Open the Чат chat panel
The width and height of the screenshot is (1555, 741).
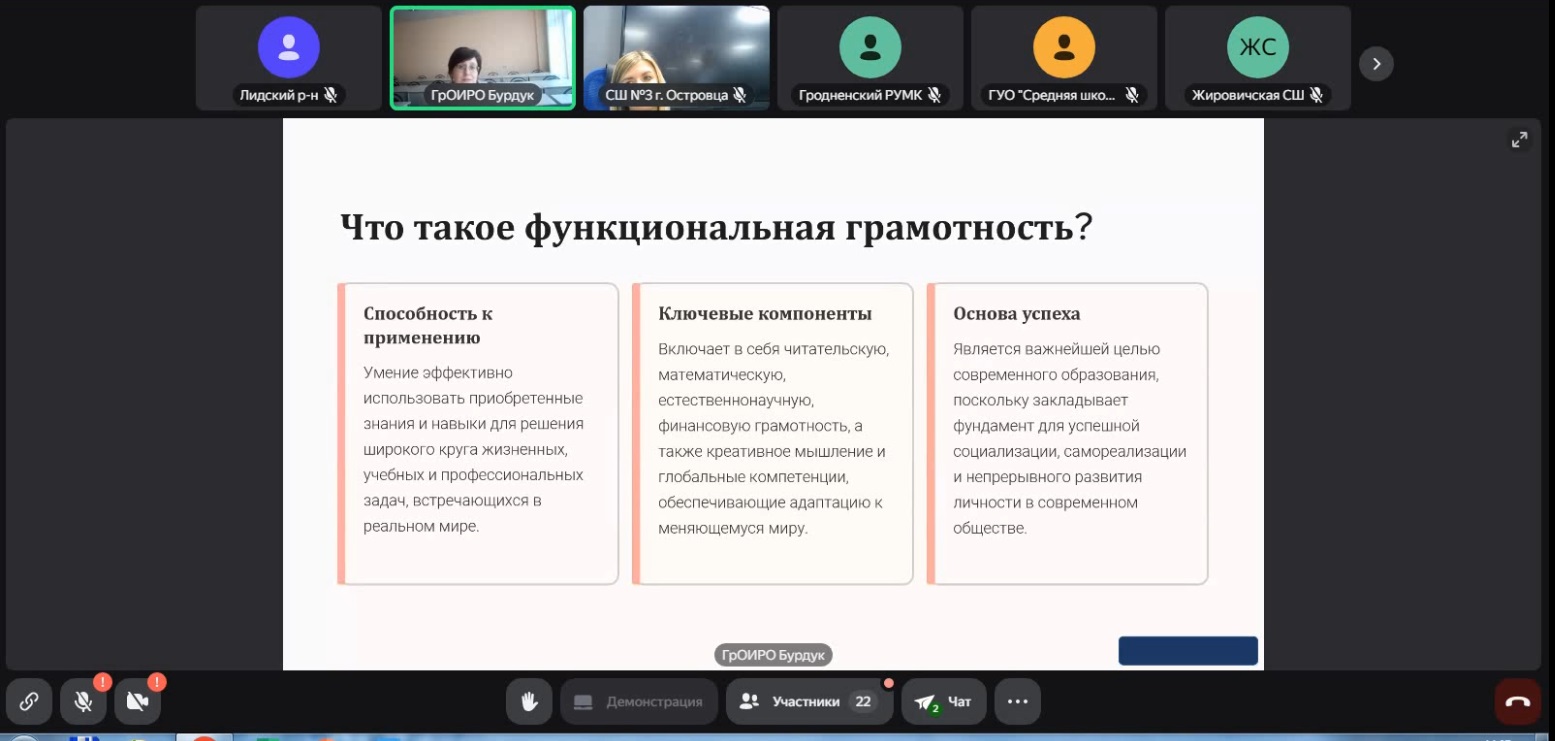pyautogui.click(x=943, y=701)
